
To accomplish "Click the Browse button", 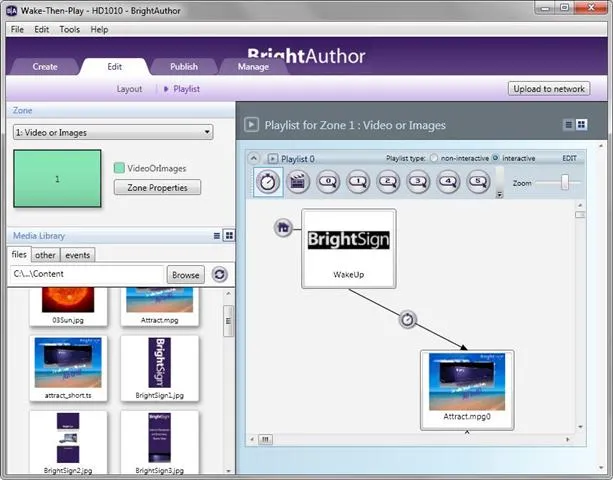I will pos(186,275).
